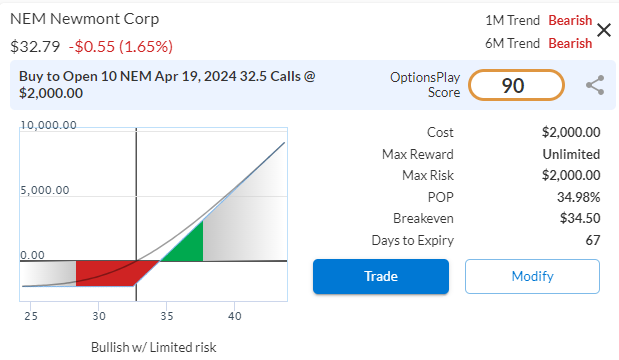619x360 pixels.
Task: Click the Days to Expiry 67 value
Action: tap(593, 240)
